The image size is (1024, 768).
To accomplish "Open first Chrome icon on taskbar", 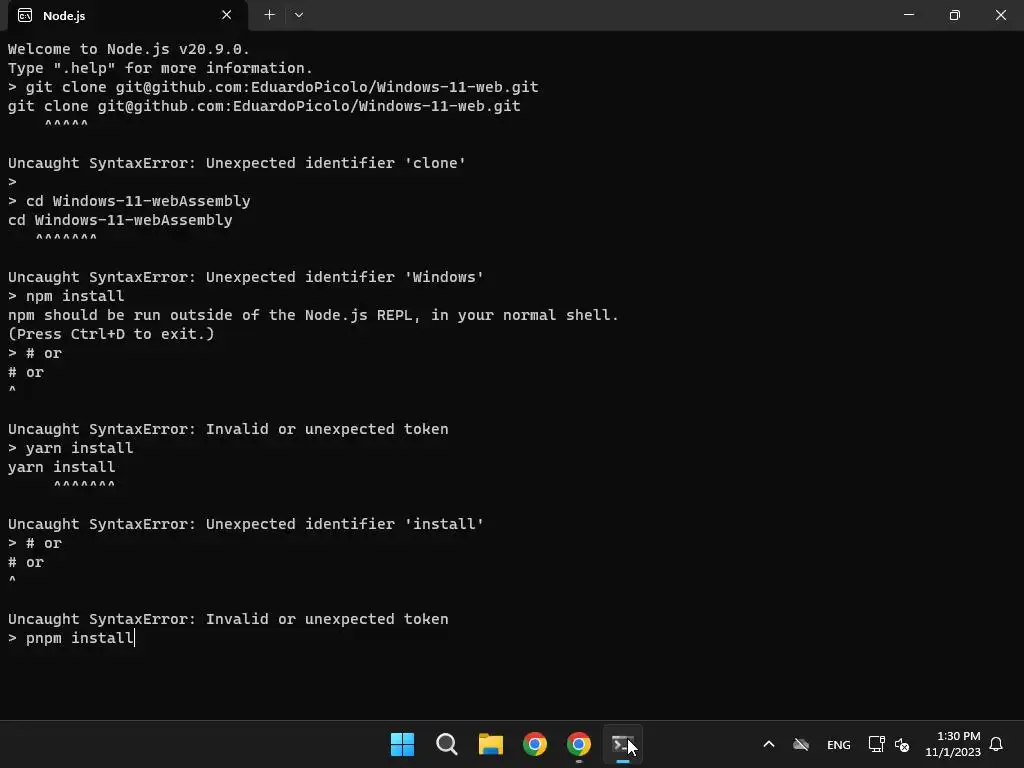I will coord(535,744).
